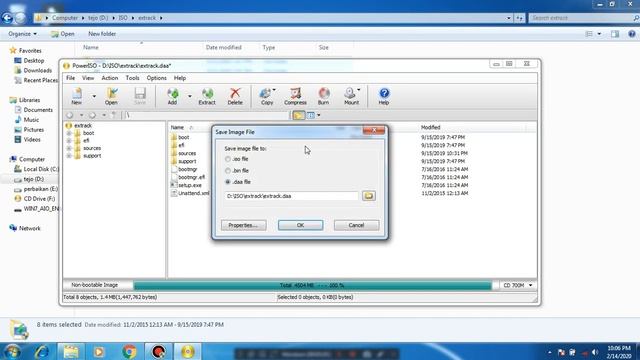Click the Windows Start button

click(x=12, y=351)
